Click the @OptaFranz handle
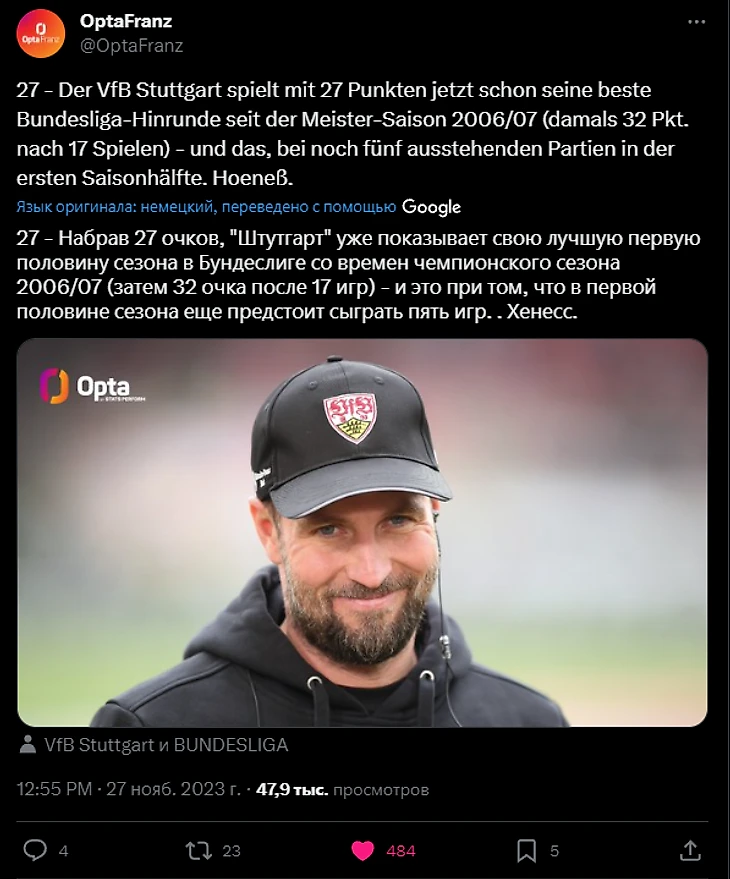The width and height of the screenshot is (730, 879). pos(131,45)
